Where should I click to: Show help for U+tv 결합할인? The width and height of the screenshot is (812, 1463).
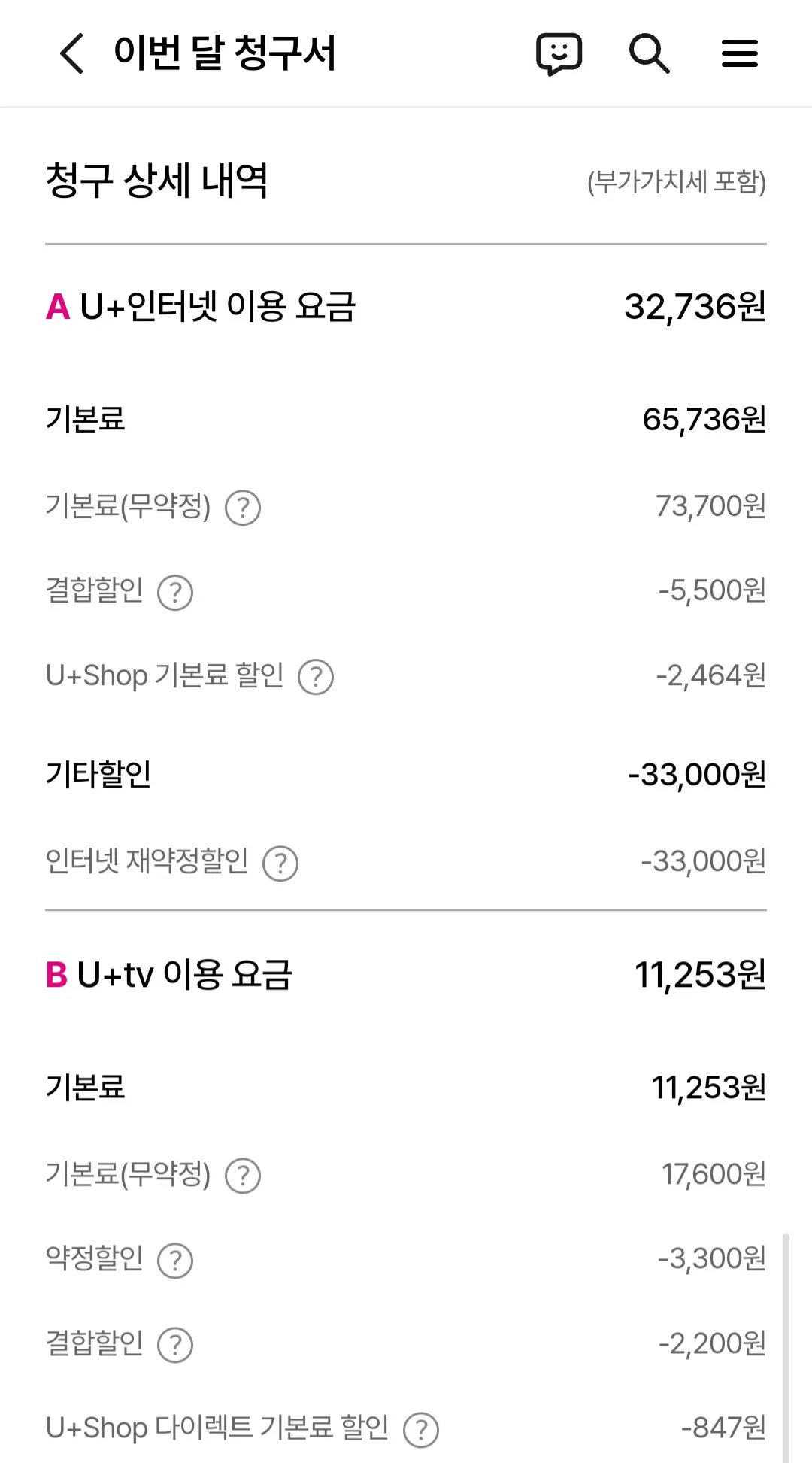click(175, 1345)
